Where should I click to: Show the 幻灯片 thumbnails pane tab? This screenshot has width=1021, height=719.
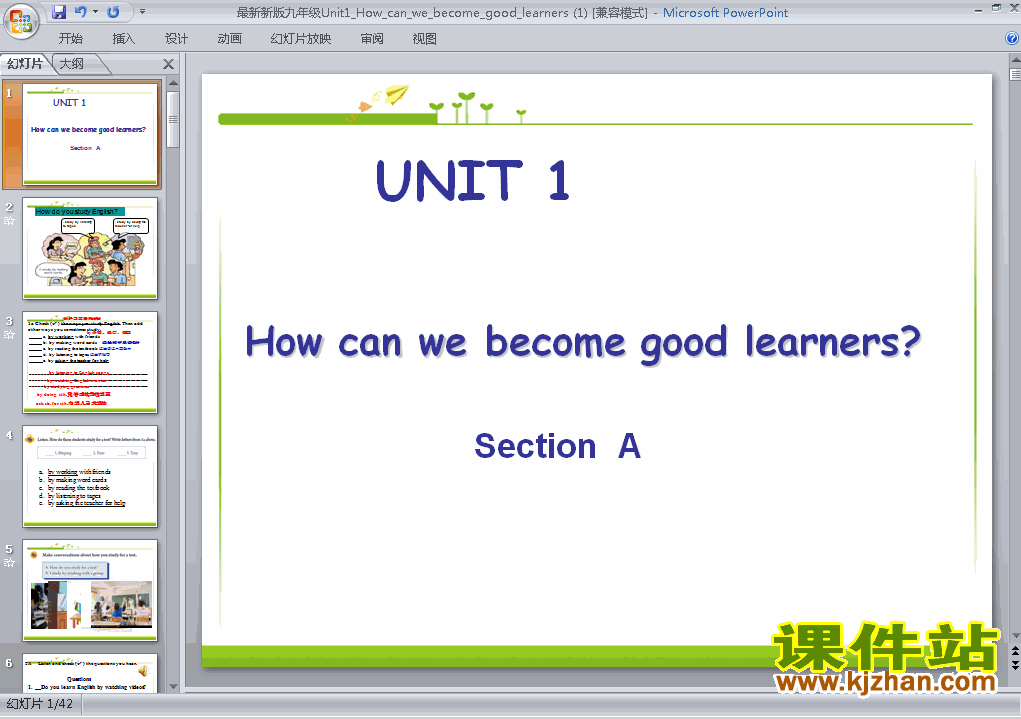click(25, 64)
